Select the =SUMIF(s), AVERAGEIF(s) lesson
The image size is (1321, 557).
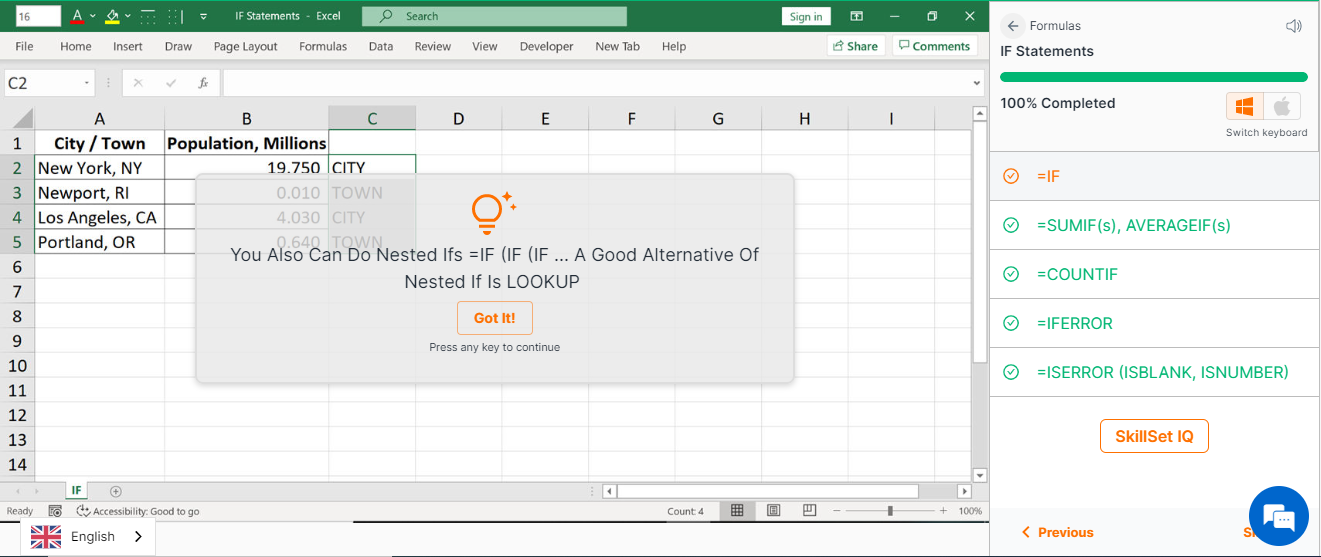1155,225
